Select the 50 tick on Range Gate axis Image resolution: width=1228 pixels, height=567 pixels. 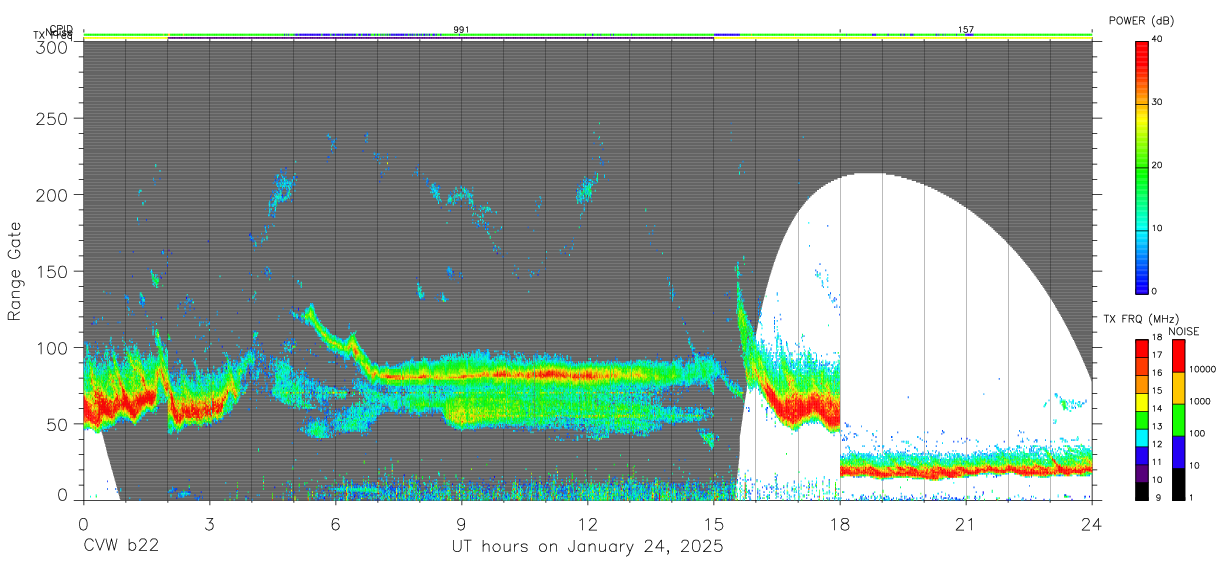59,424
